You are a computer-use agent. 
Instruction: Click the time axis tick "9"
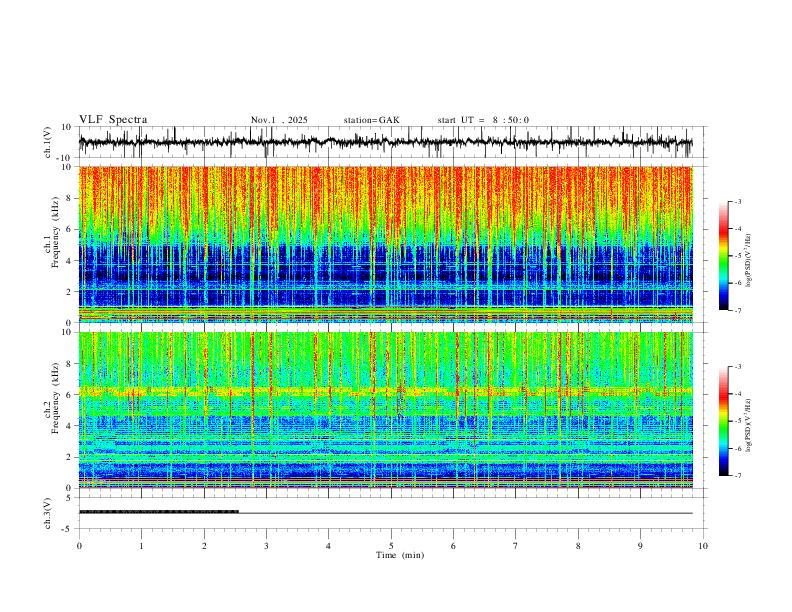click(640, 546)
